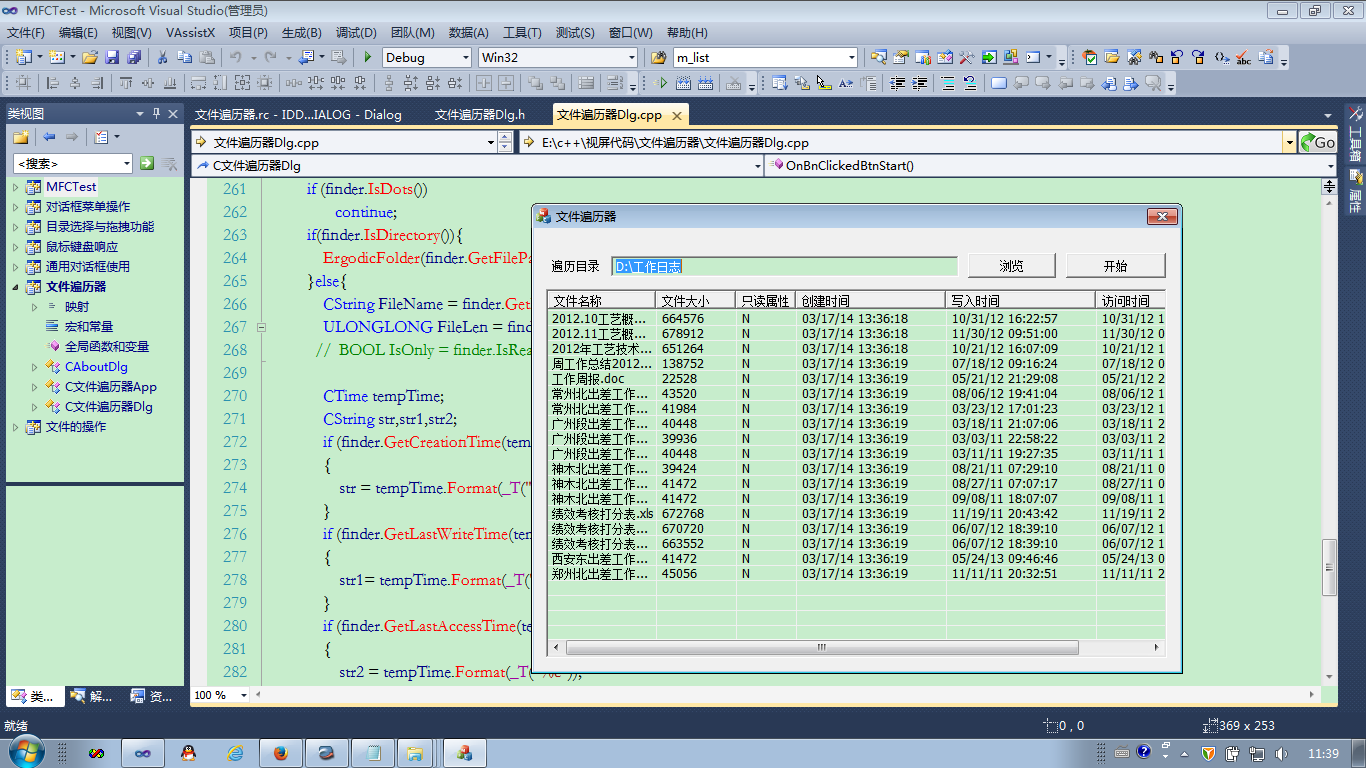Click the 文件大小 column header

point(695,300)
